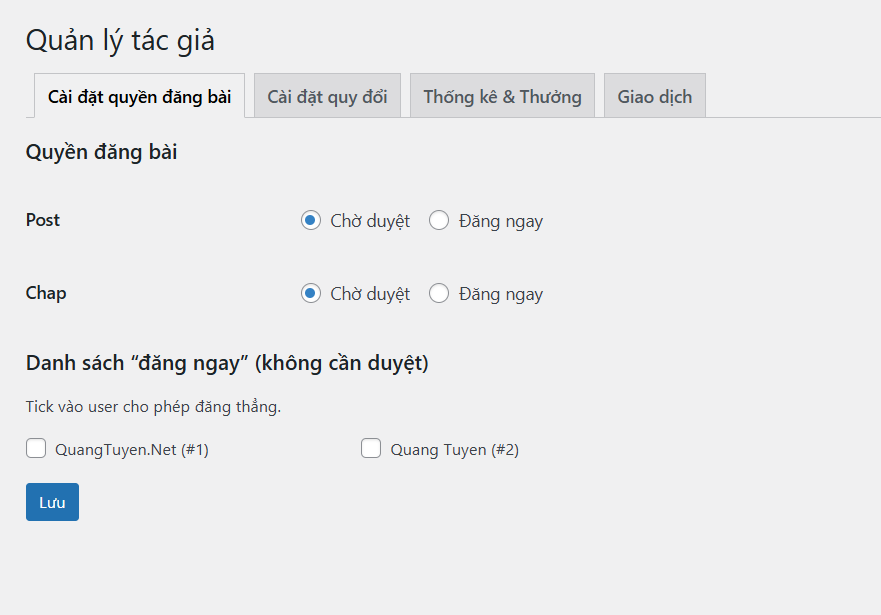The image size is (881, 615).
Task: Click the Lưu button to save
Action: pos(52,502)
